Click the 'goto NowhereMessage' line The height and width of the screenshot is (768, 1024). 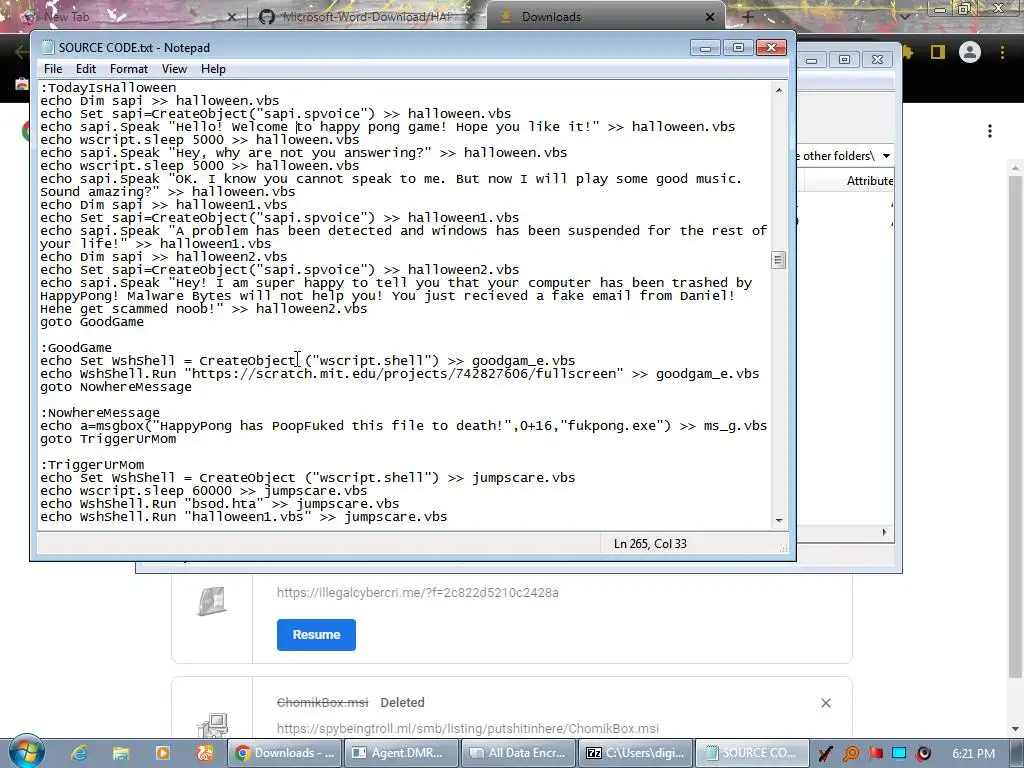coord(116,387)
